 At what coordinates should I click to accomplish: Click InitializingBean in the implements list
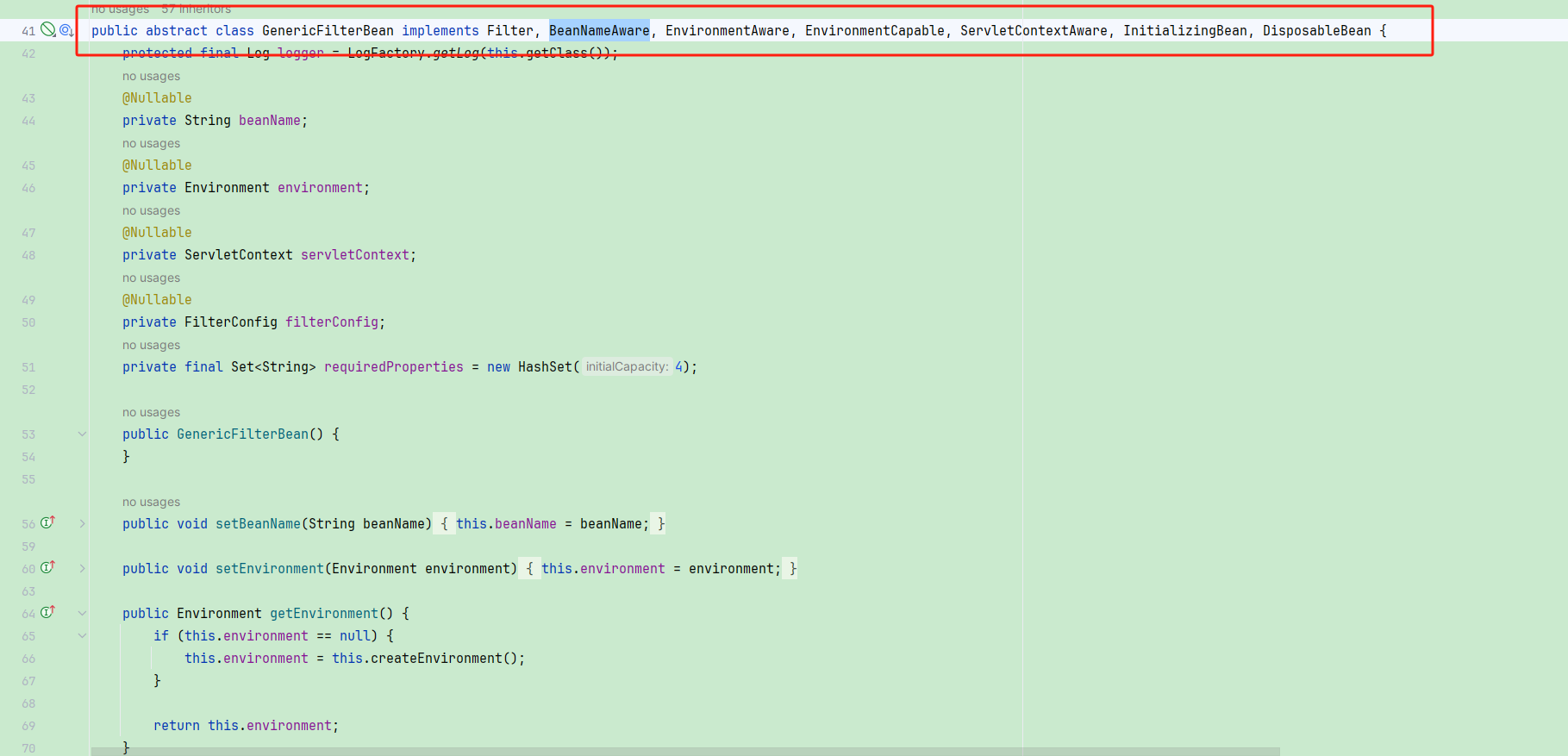pos(1184,31)
